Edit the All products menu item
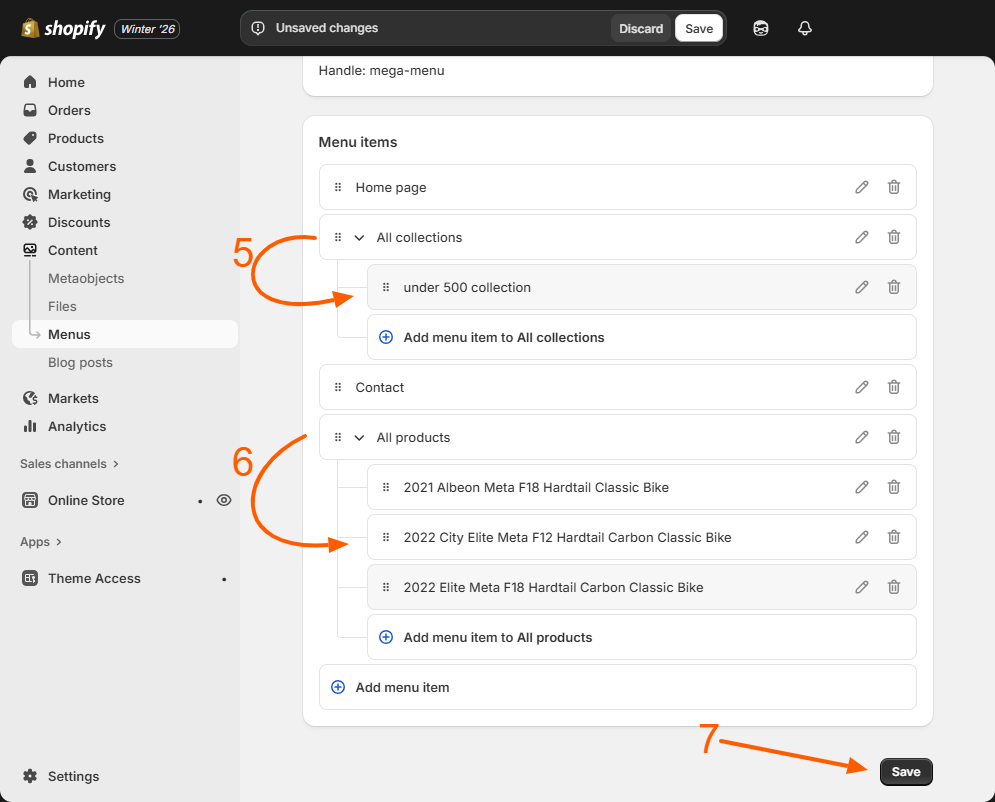 [862, 437]
